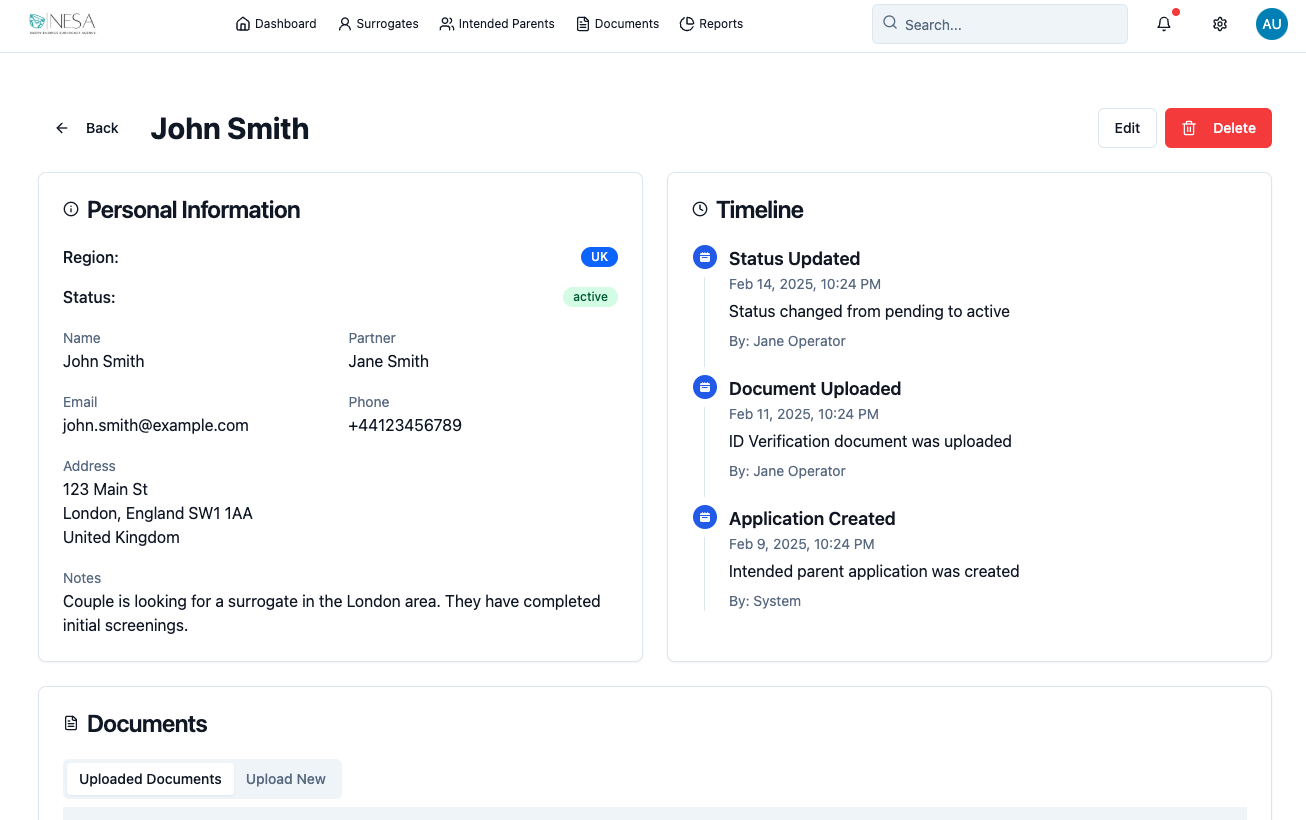Click the Documents section heading
The image size is (1306, 820).
[x=147, y=724]
